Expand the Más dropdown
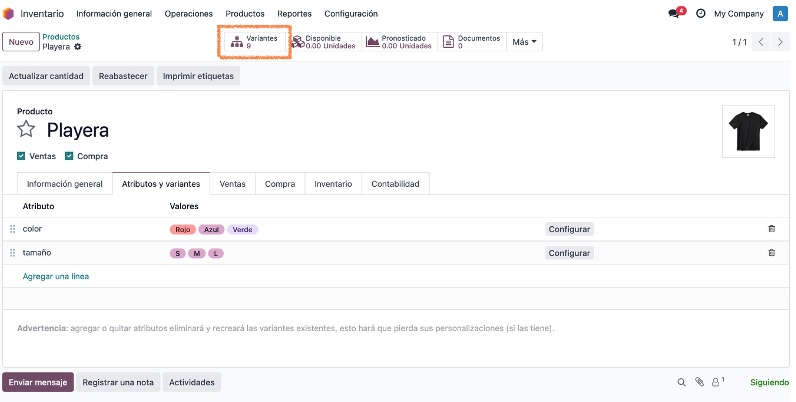This screenshot has height=402, width=796. click(524, 42)
